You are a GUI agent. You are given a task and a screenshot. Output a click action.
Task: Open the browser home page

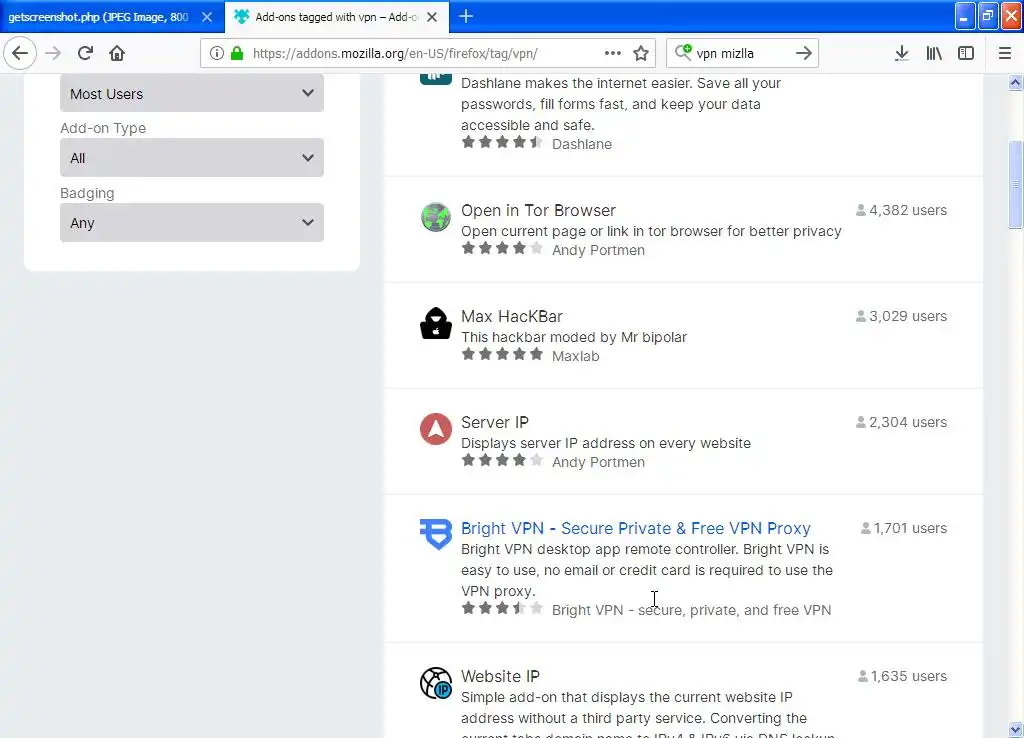click(117, 53)
